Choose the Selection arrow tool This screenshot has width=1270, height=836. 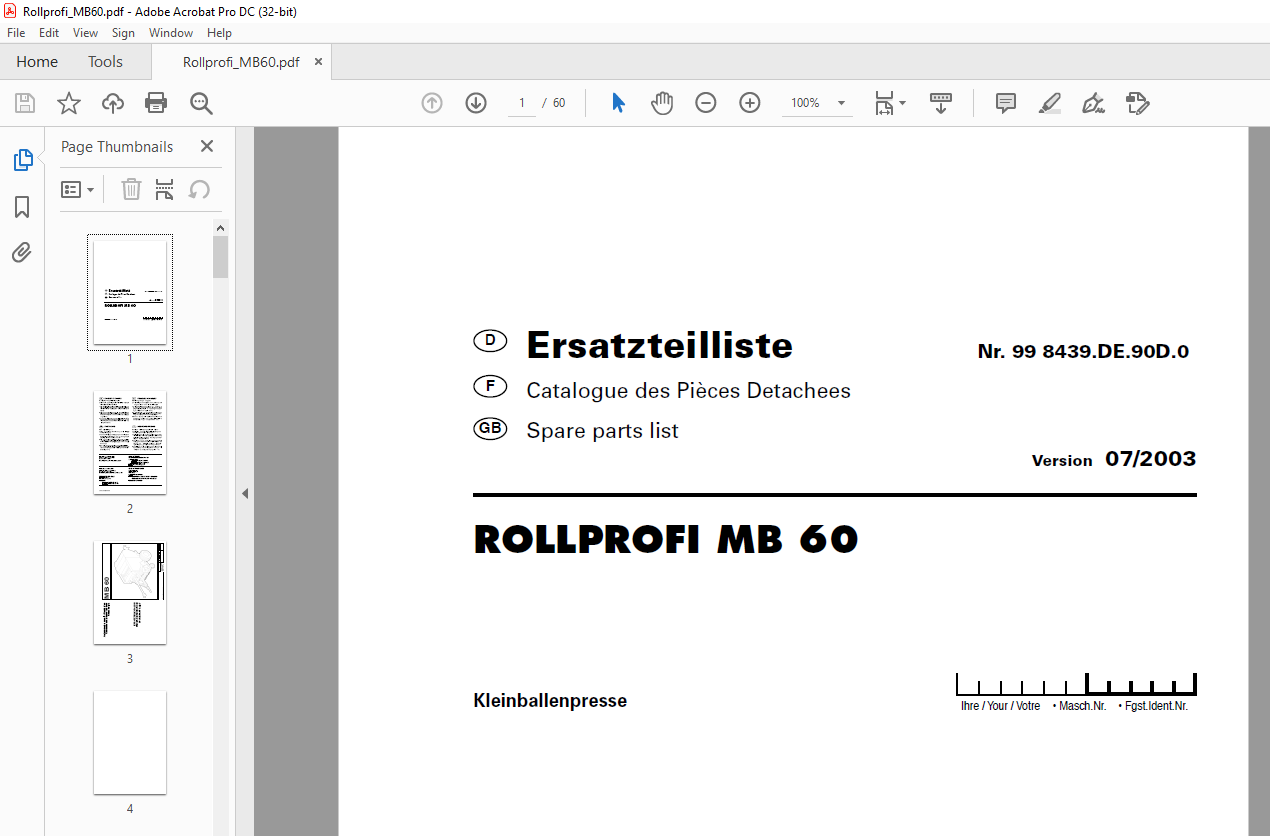coord(618,103)
